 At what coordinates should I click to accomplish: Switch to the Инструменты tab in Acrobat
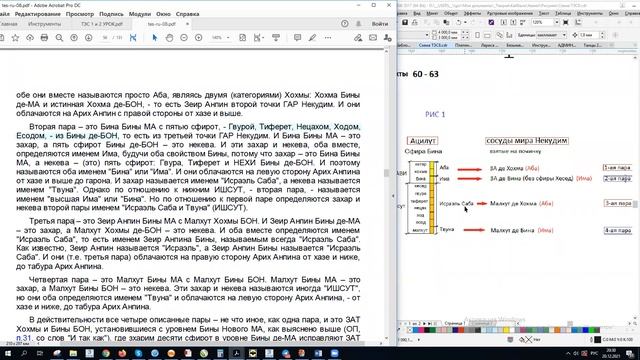(x=44, y=24)
